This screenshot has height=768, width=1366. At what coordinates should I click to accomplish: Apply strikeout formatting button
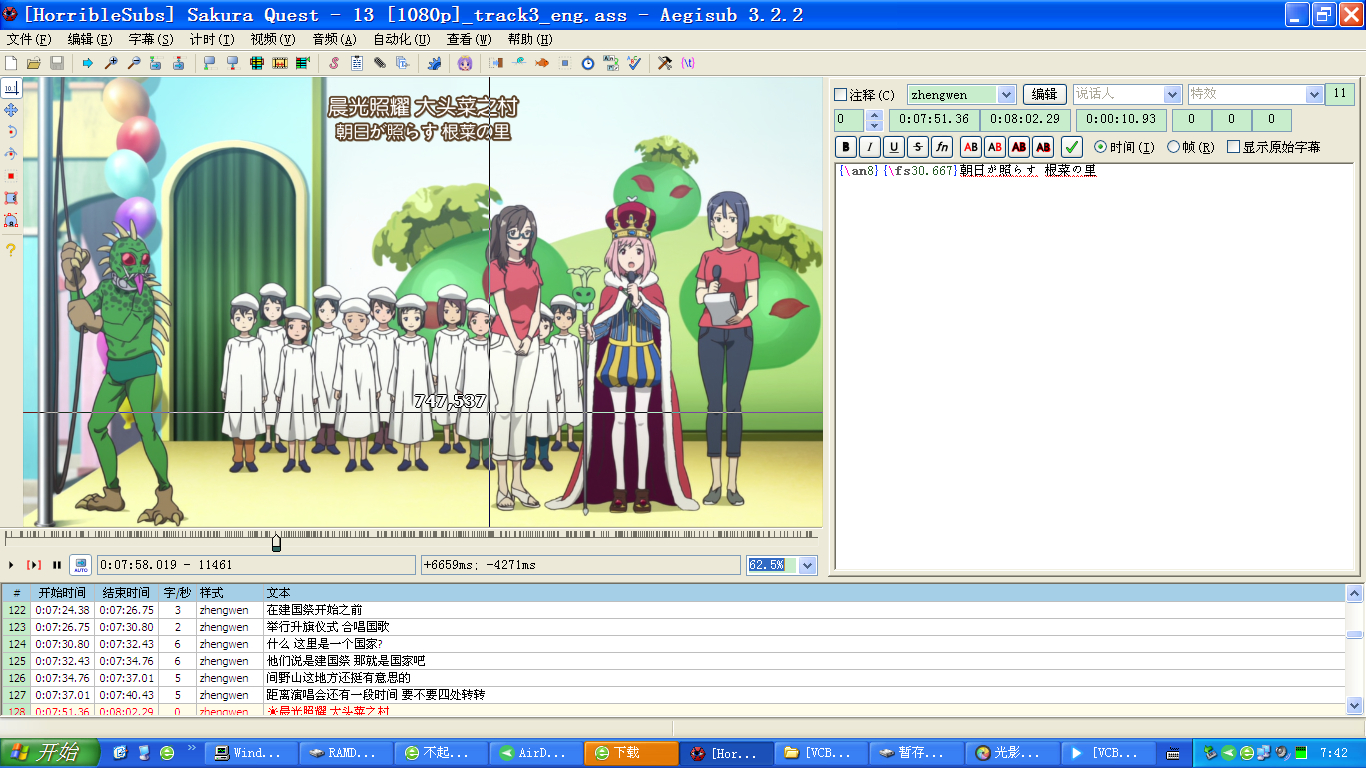click(x=918, y=147)
